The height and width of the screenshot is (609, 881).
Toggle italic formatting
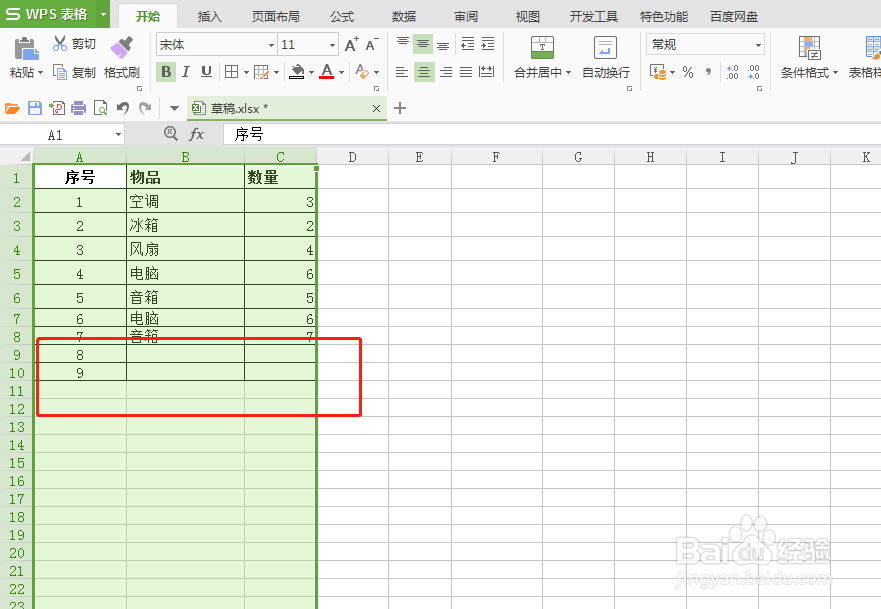[x=185, y=73]
